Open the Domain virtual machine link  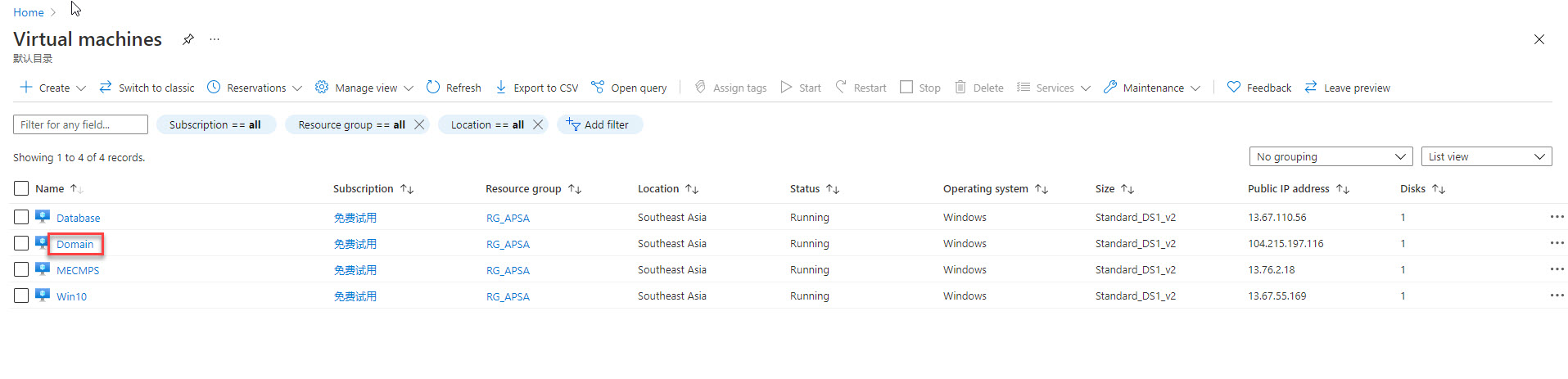click(x=75, y=244)
